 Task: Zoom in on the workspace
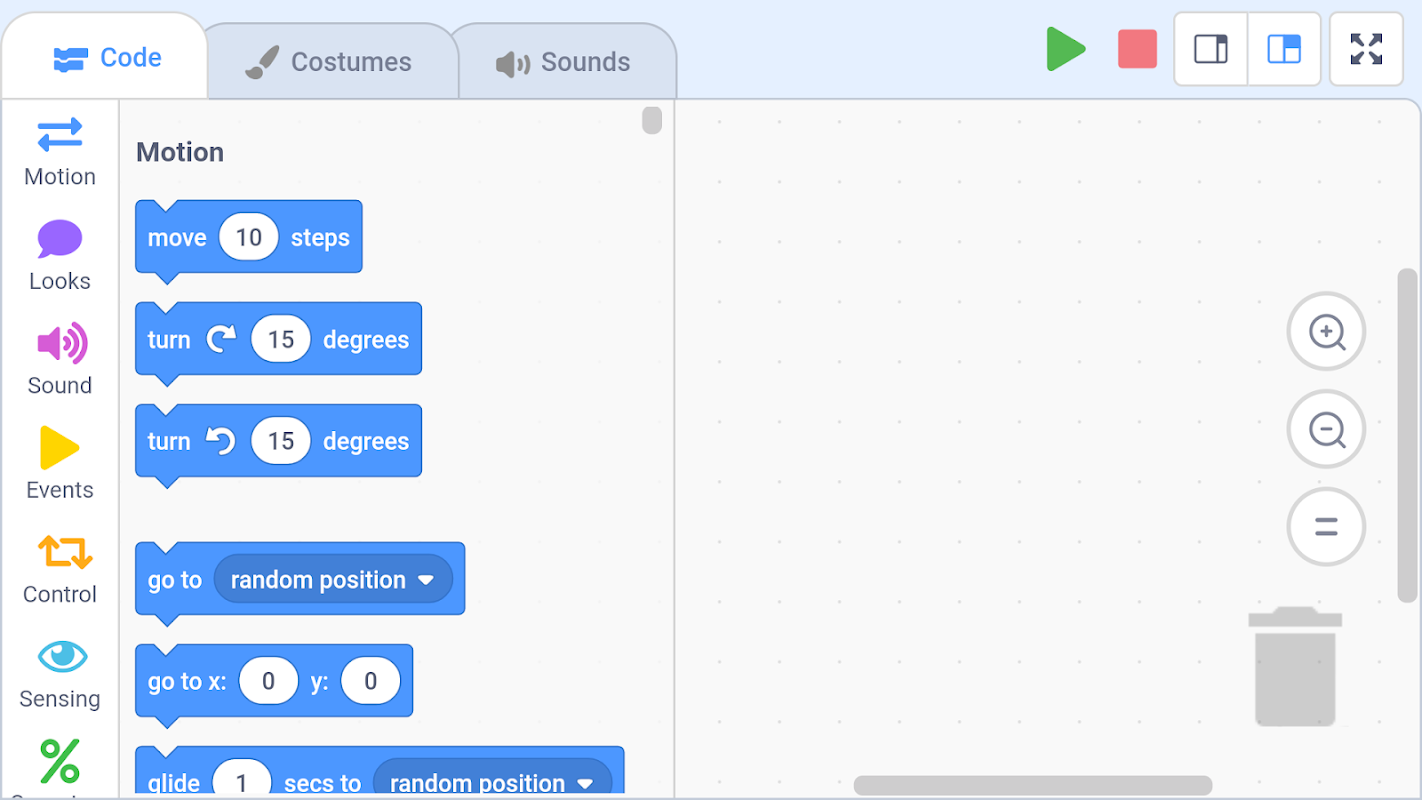tap(1326, 331)
